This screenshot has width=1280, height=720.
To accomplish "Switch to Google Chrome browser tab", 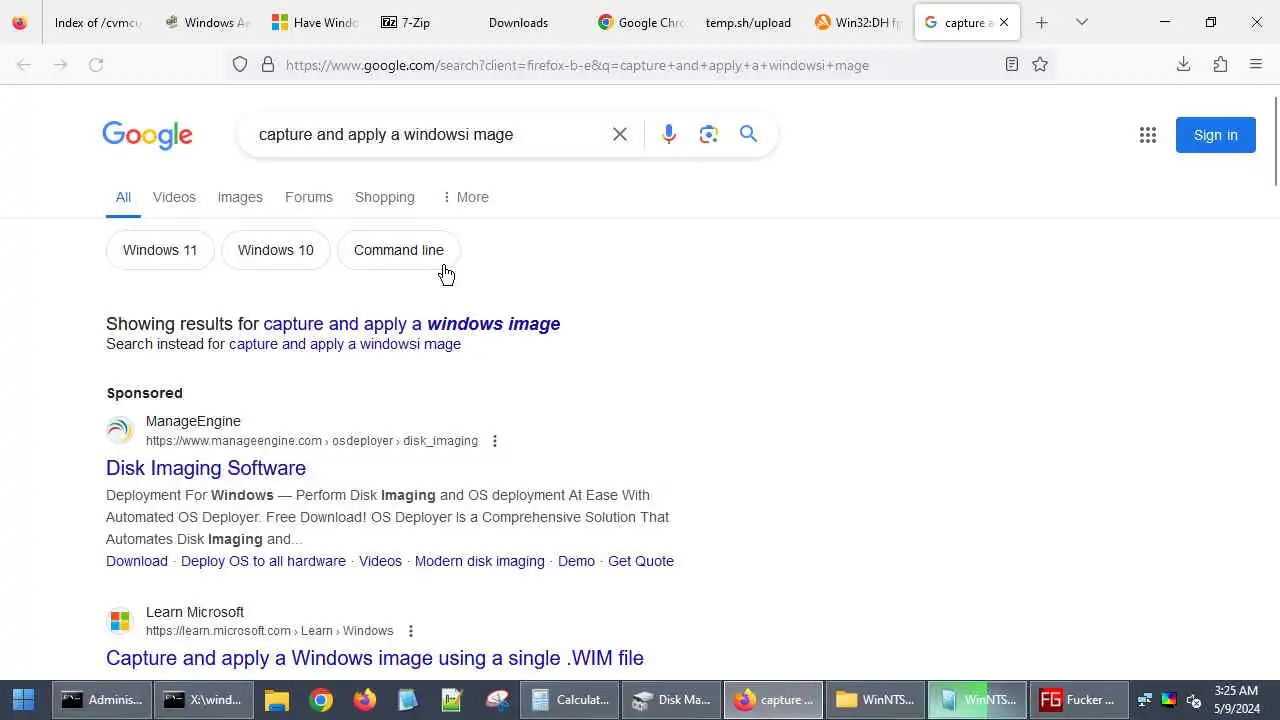I will coord(640,22).
